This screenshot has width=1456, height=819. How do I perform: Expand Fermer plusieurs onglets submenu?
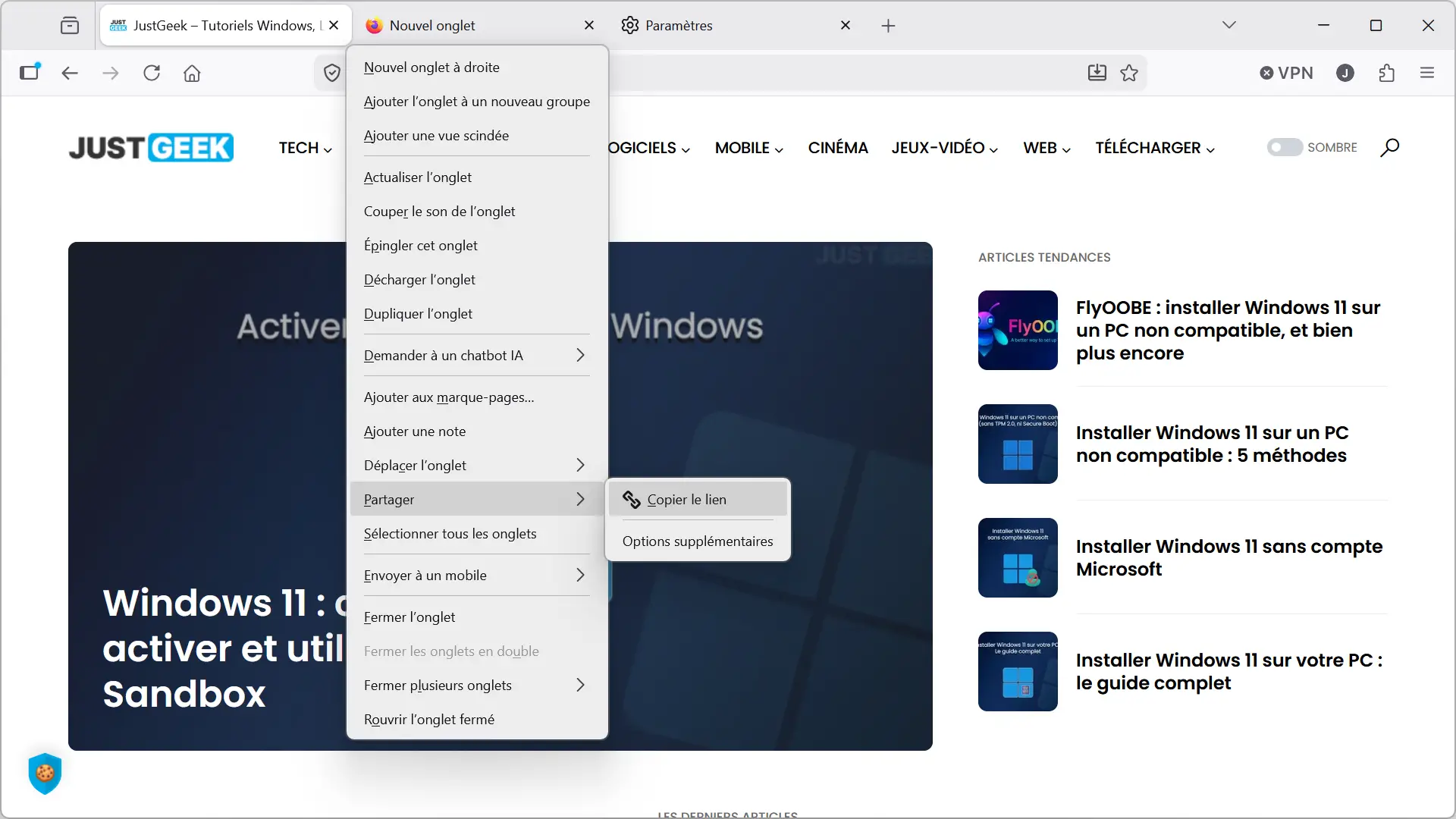[477, 685]
